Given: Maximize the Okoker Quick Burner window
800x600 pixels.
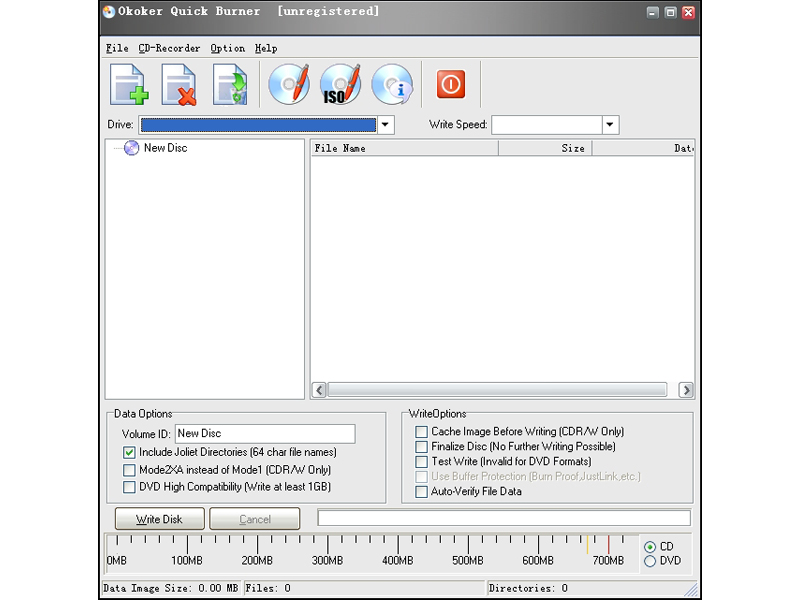Looking at the screenshot, I should click(670, 13).
